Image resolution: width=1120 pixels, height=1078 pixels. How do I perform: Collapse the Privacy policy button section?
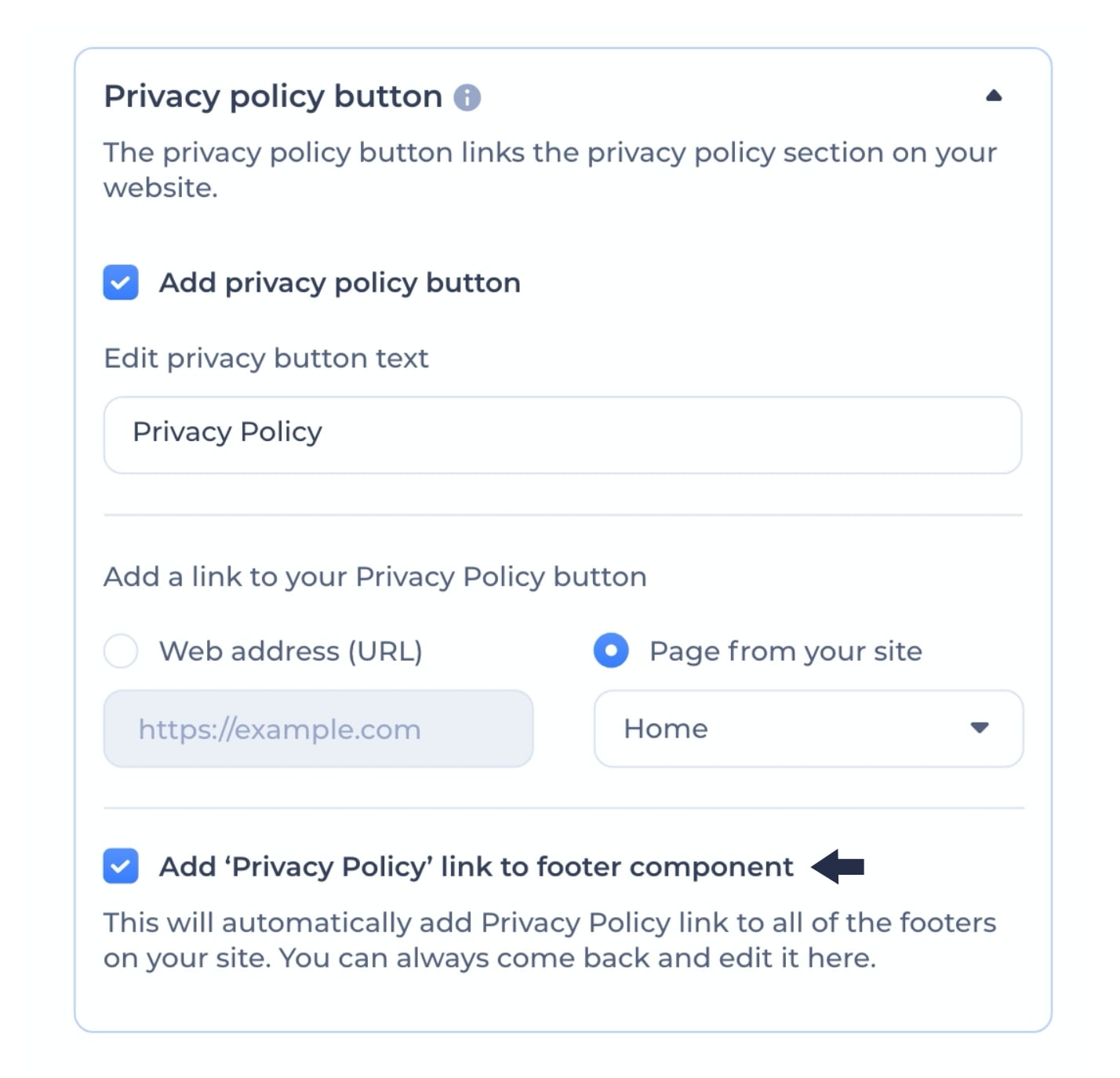[x=995, y=96]
